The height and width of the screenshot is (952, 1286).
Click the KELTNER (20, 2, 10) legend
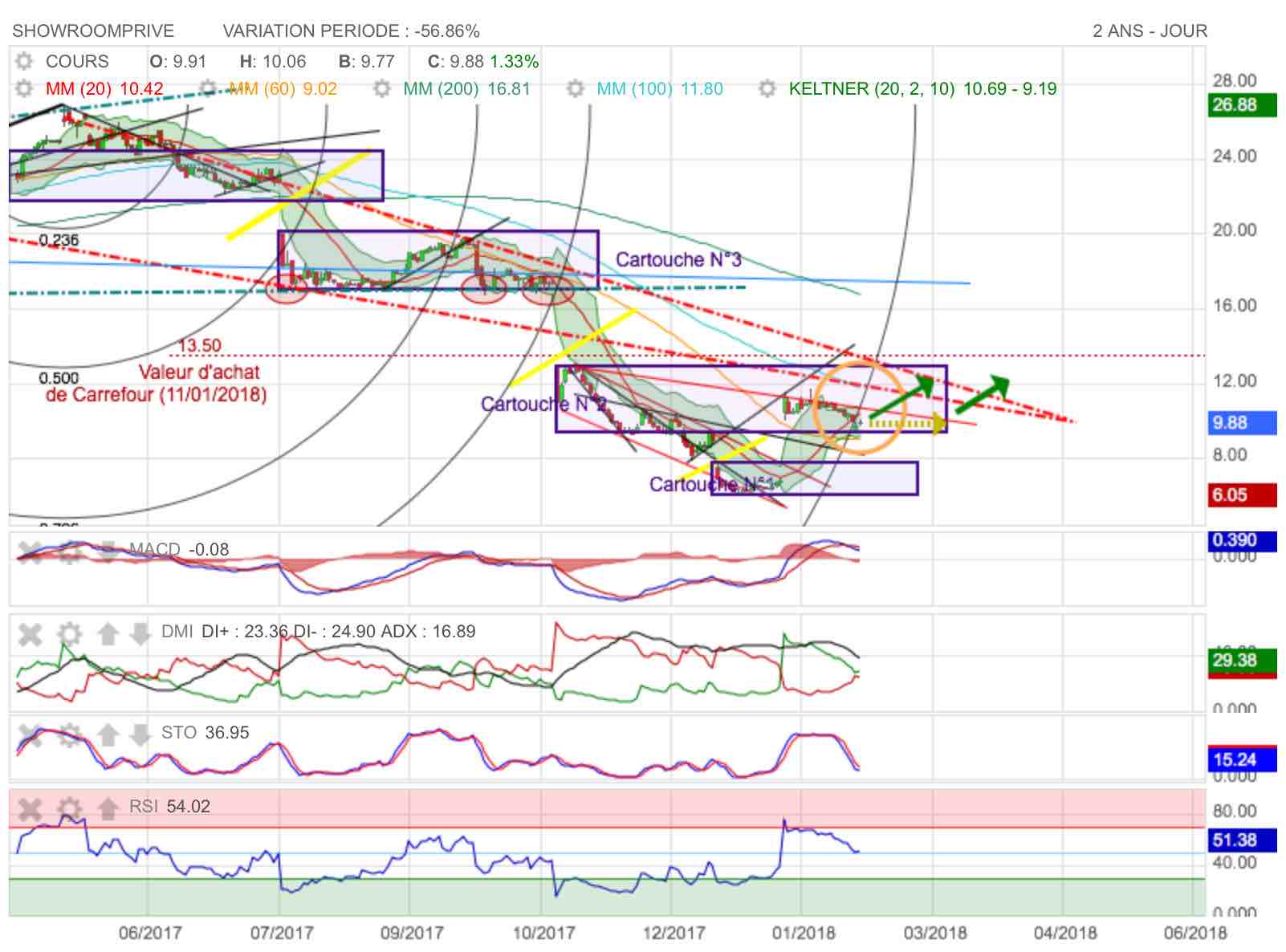point(922,88)
